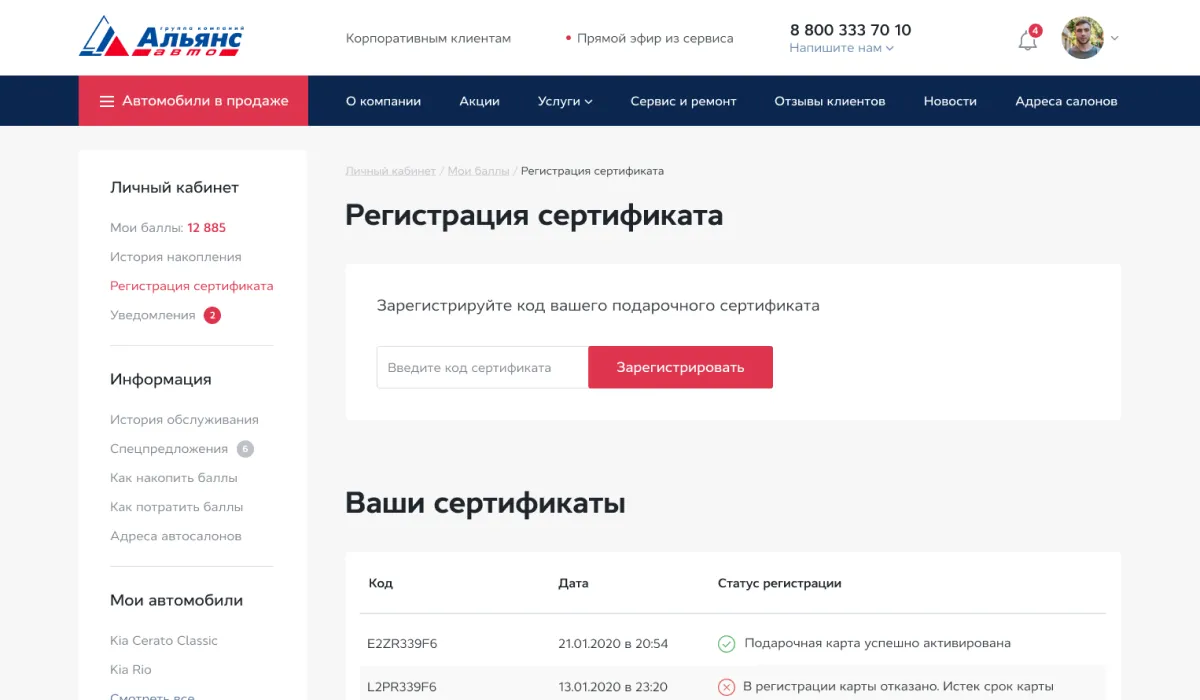Expand the Напишите нам dropdown
The width and height of the screenshot is (1200, 700).
pyautogui.click(x=841, y=48)
